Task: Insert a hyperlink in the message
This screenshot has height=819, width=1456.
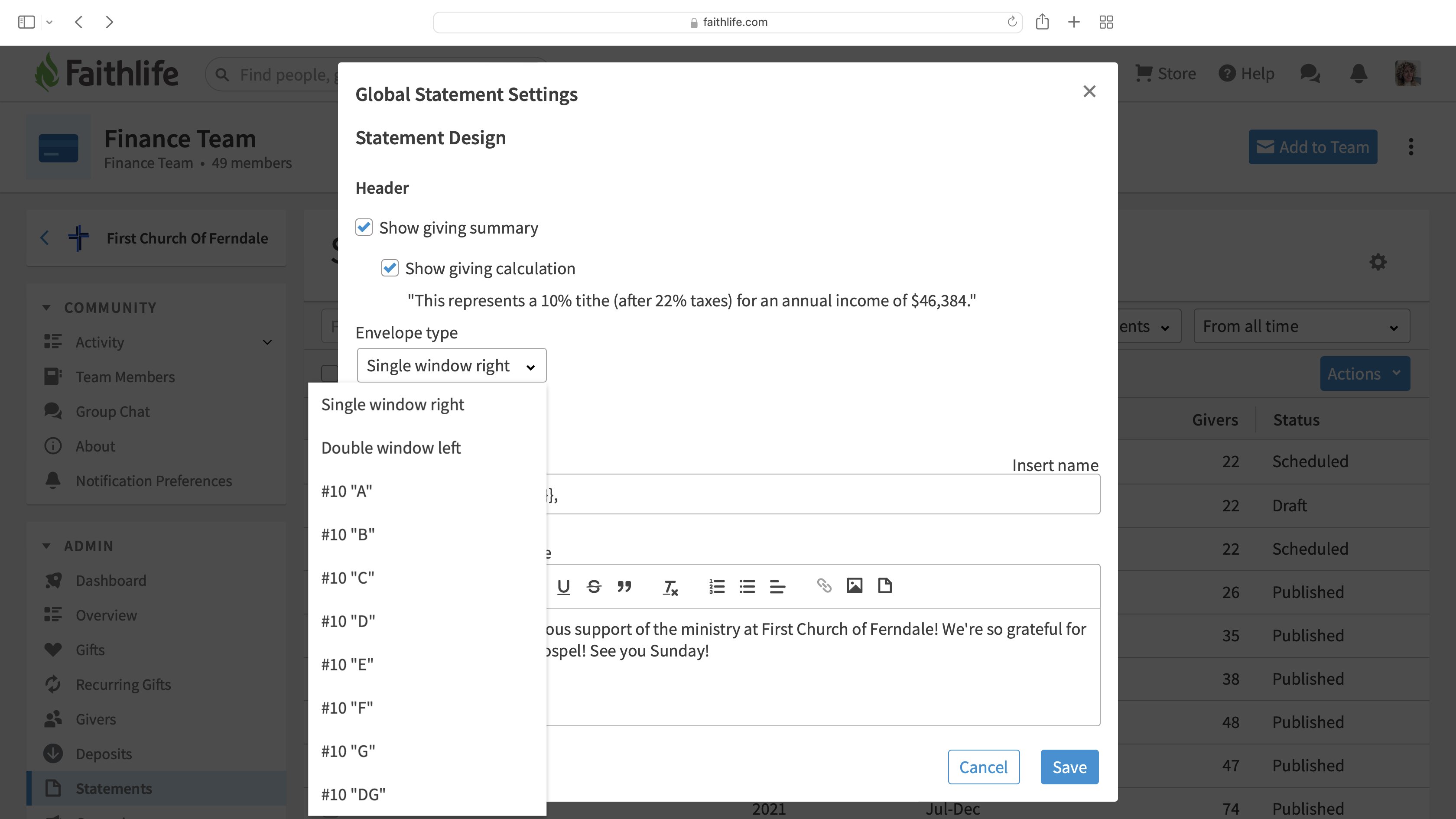Action: pyautogui.click(x=824, y=586)
